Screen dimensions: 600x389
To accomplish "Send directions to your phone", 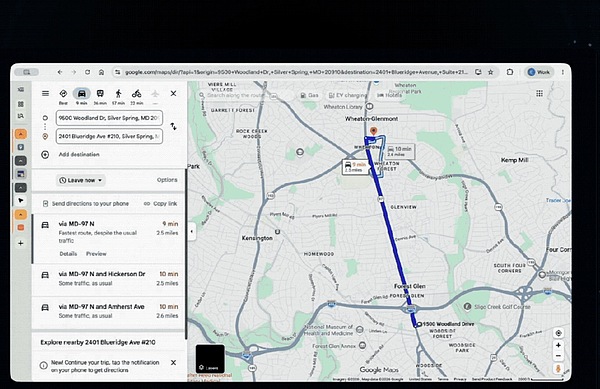I will (x=86, y=203).
